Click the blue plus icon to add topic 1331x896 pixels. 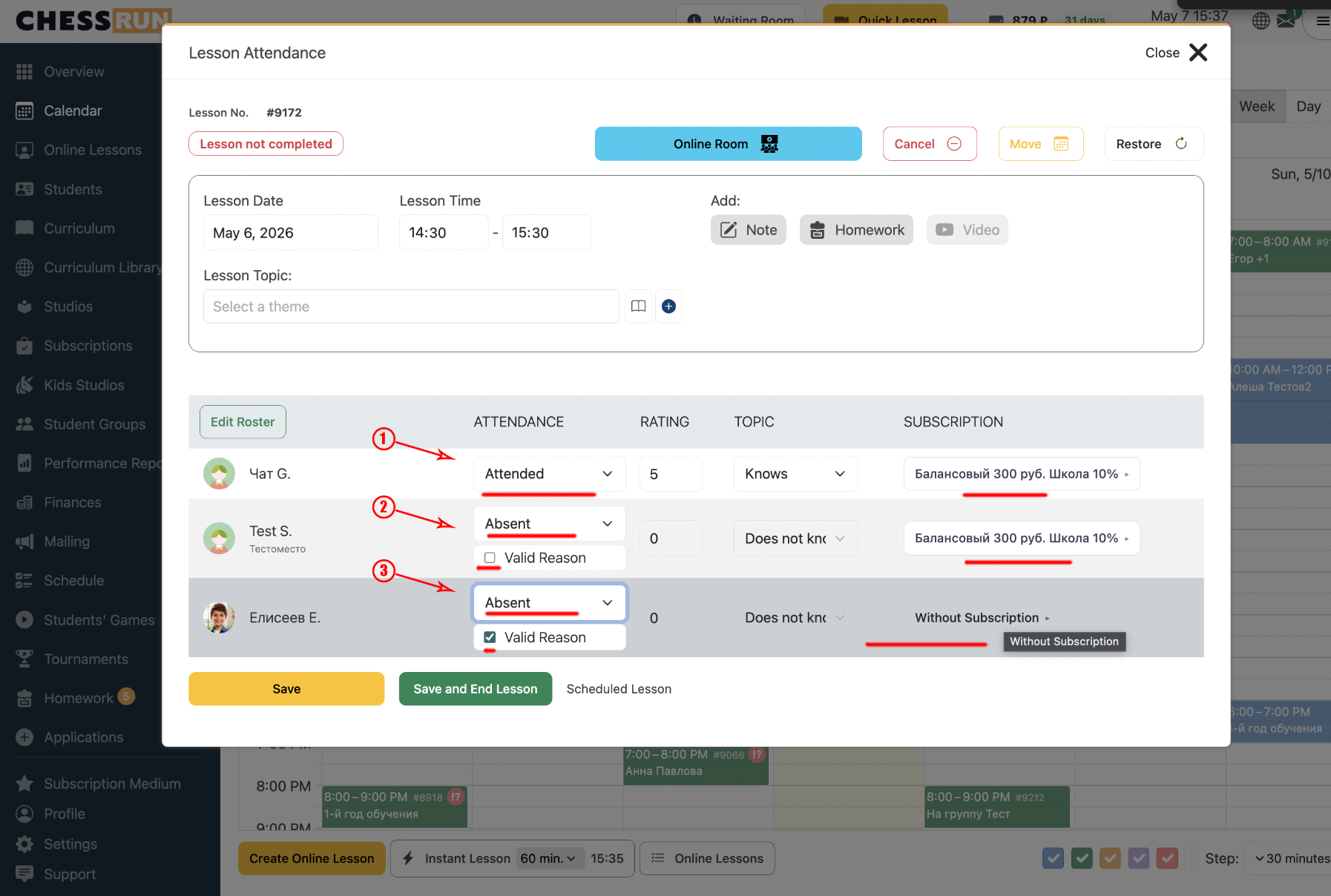668,306
